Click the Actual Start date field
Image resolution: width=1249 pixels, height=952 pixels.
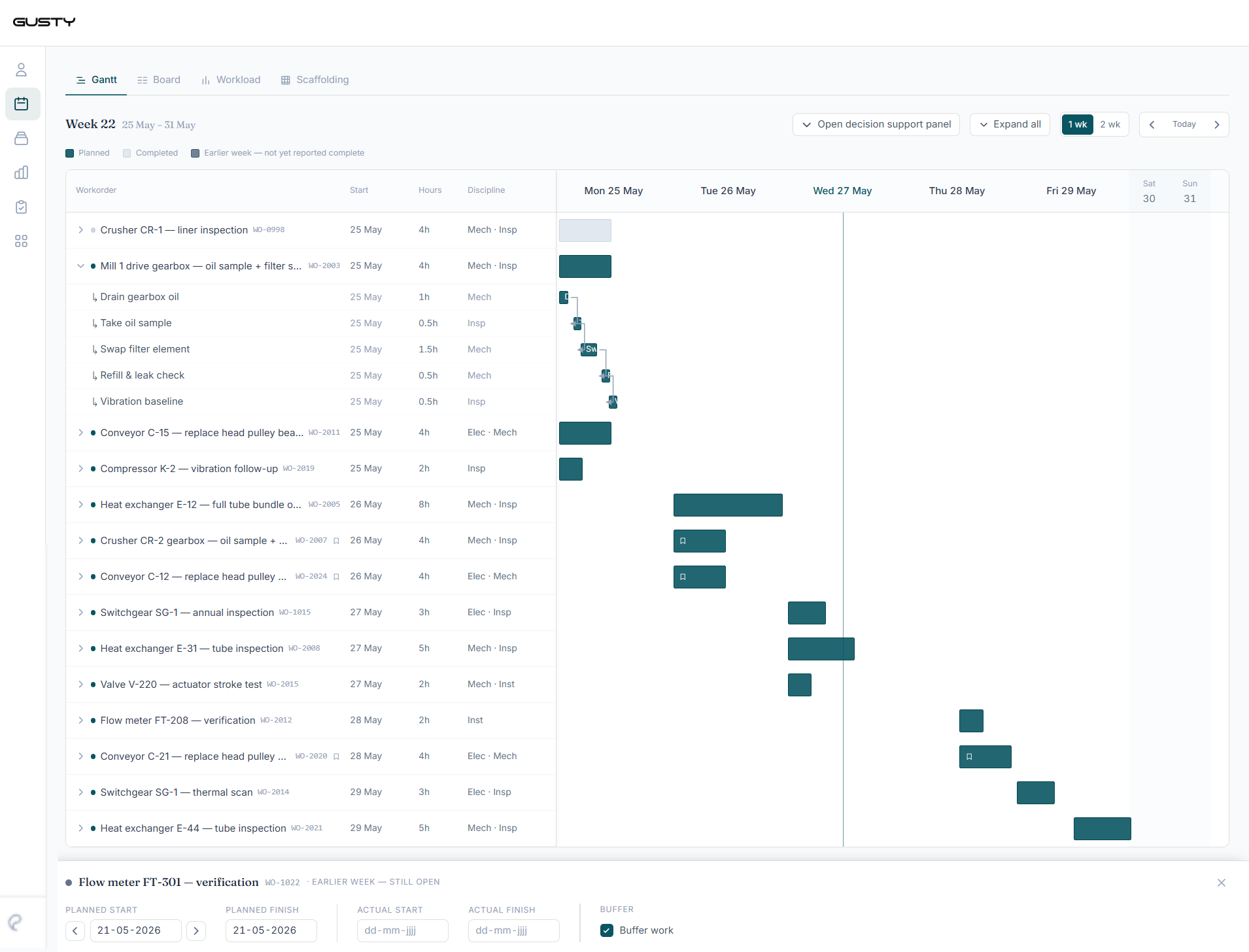click(403, 930)
